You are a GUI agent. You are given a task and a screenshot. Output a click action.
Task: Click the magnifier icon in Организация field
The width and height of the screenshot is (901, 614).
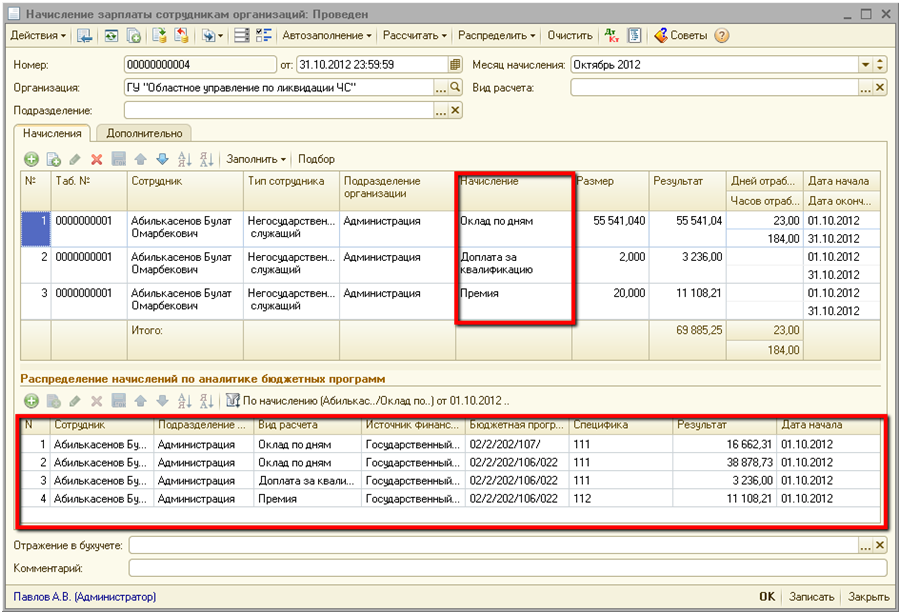[456, 88]
